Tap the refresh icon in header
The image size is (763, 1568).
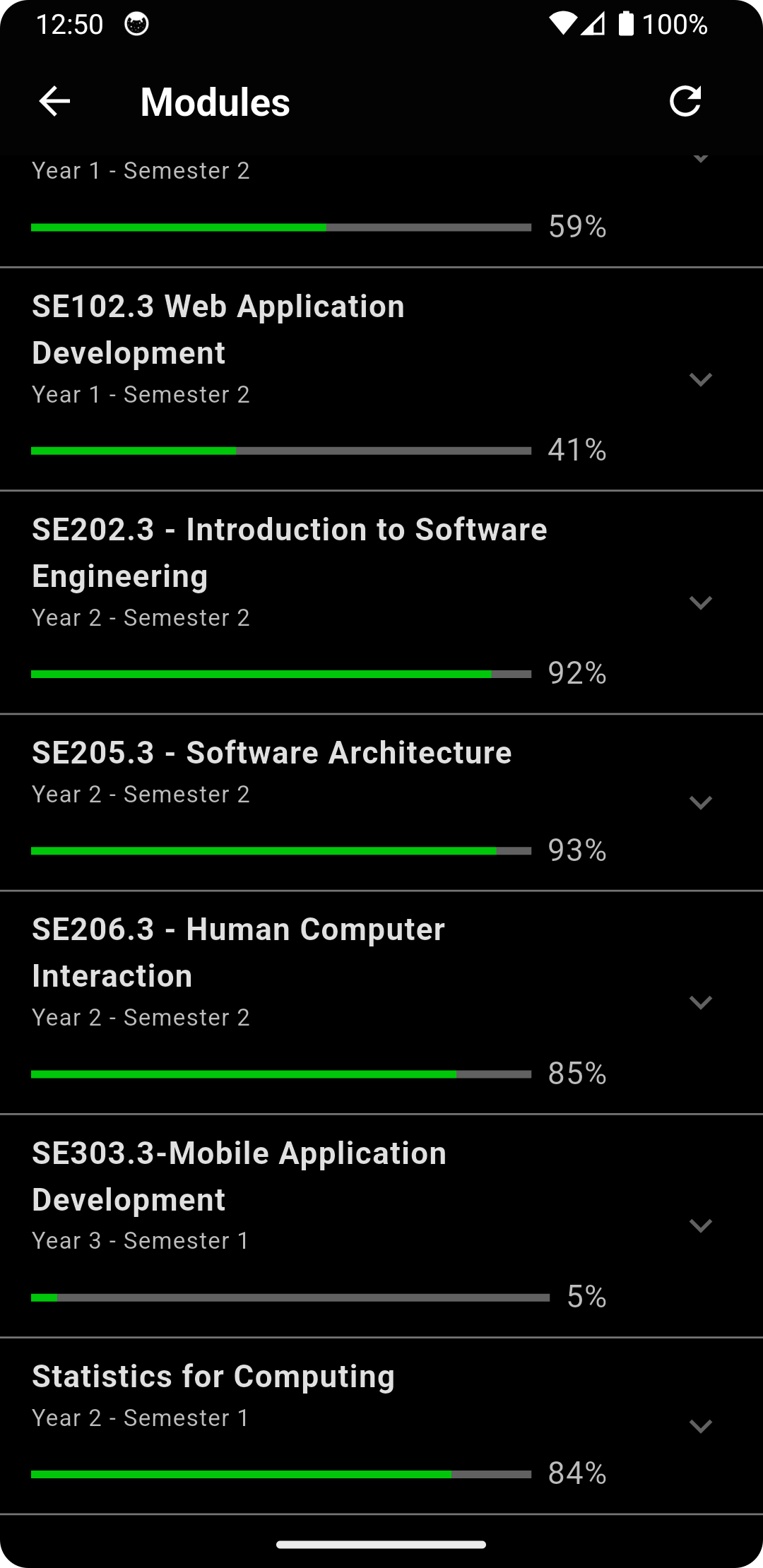(685, 102)
